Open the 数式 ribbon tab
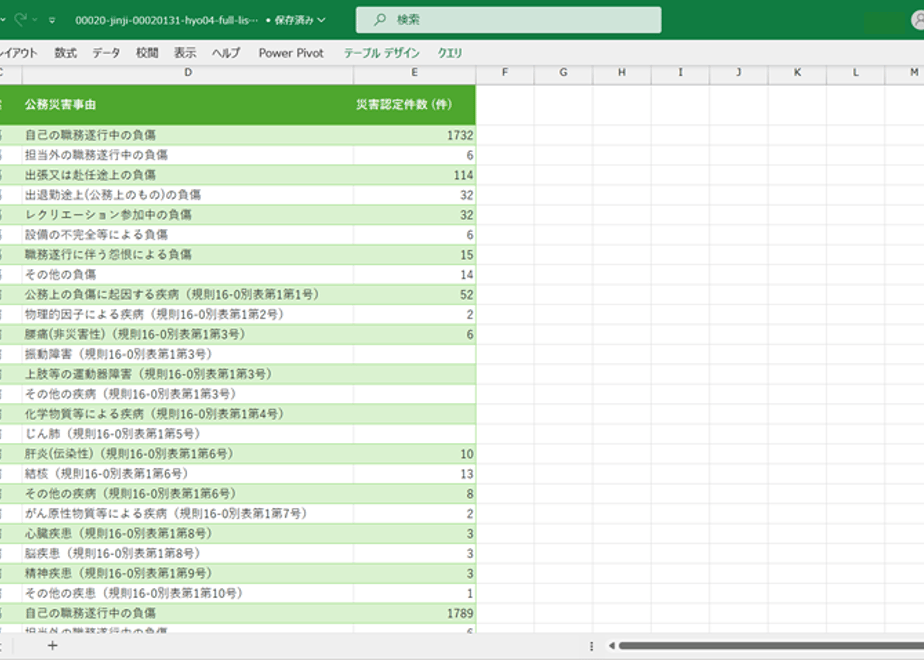The width and height of the screenshot is (924, 660). (65, 53)
